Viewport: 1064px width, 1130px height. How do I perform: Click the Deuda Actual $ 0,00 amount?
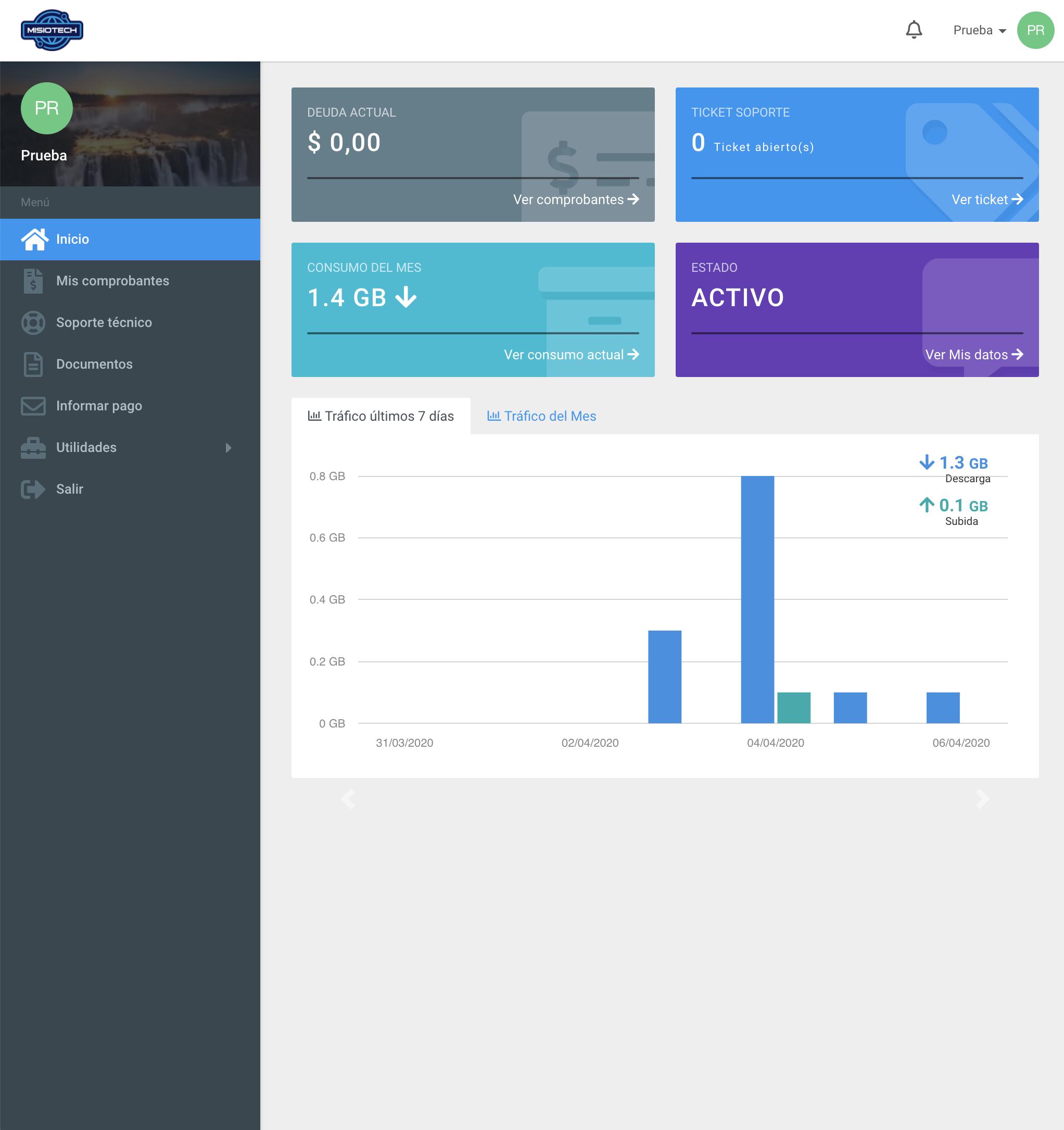(344, 142)
